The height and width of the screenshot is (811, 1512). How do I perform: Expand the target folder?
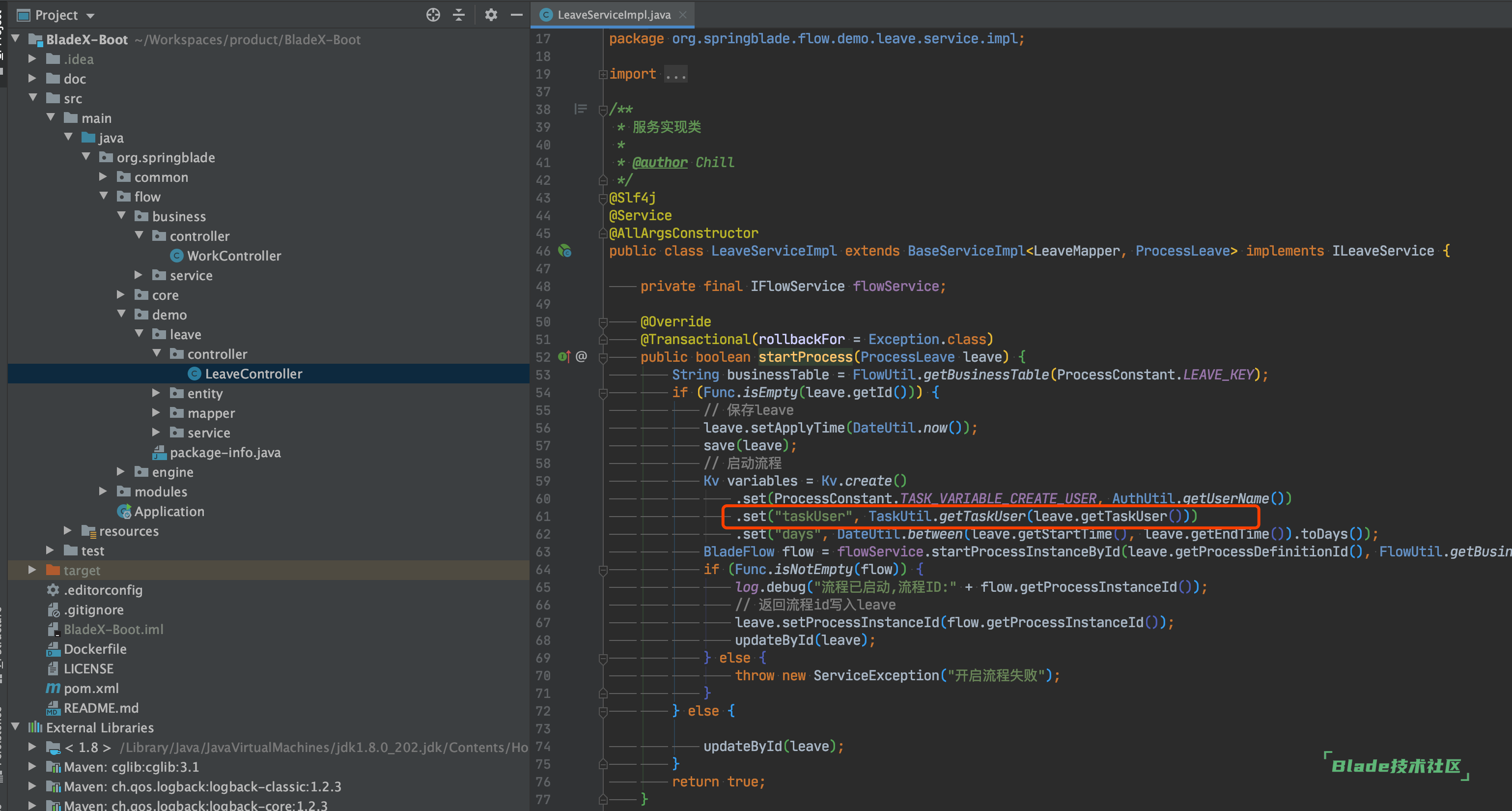(x=32, y=570)
